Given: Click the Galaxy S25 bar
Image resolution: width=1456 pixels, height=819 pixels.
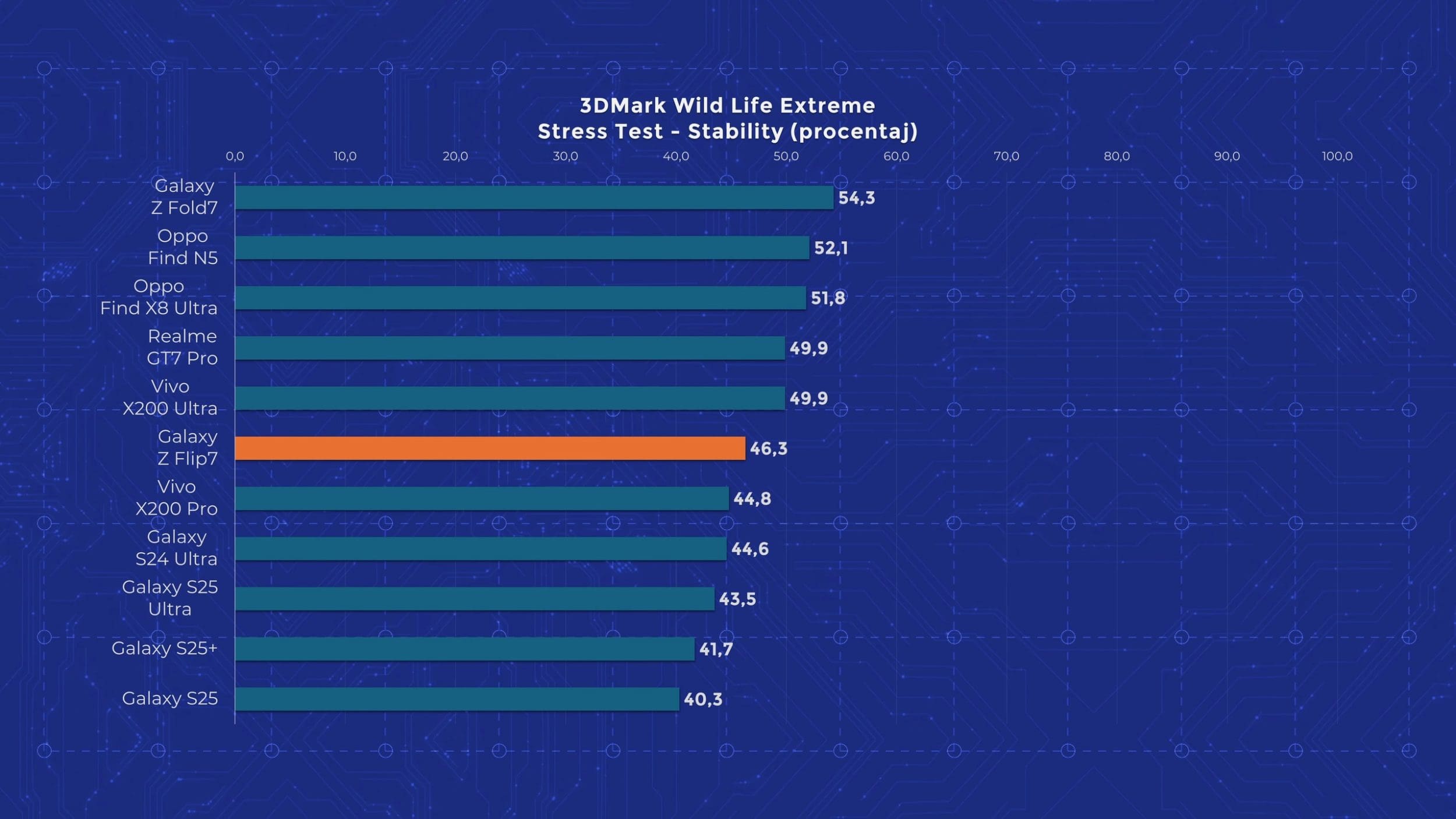Looking at the screenshot, I should pyautogui.click(x=457, y=699).
